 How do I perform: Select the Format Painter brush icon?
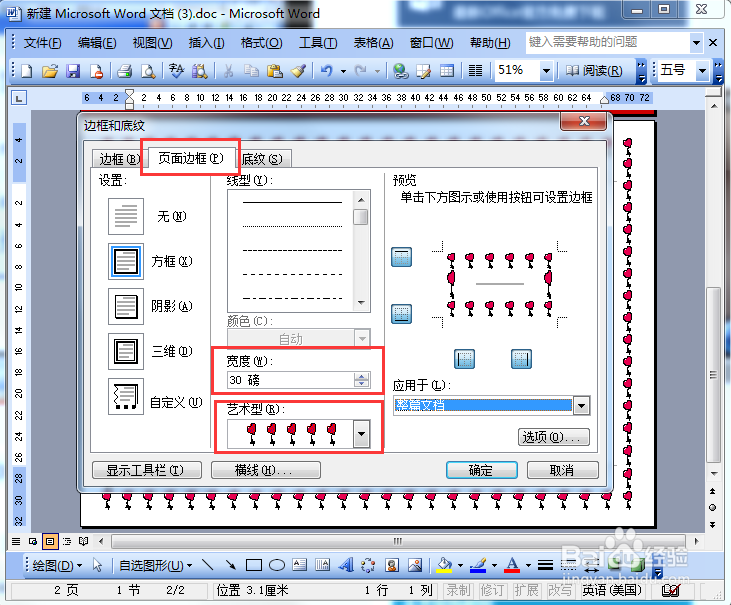(298, 71)
